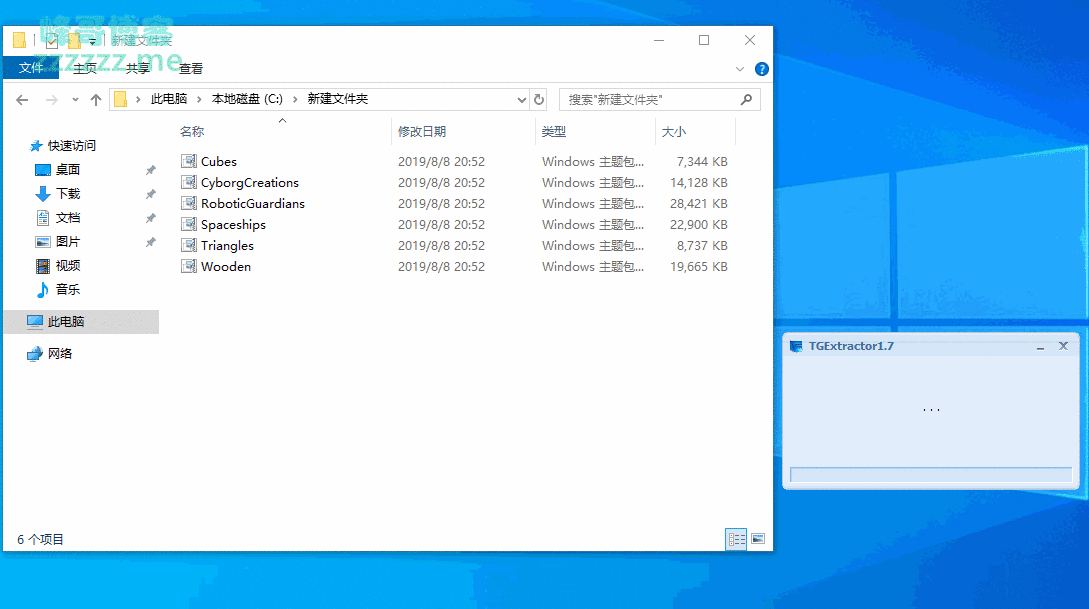
Task: Open the 文件 menu
Action: coord(31,68)
